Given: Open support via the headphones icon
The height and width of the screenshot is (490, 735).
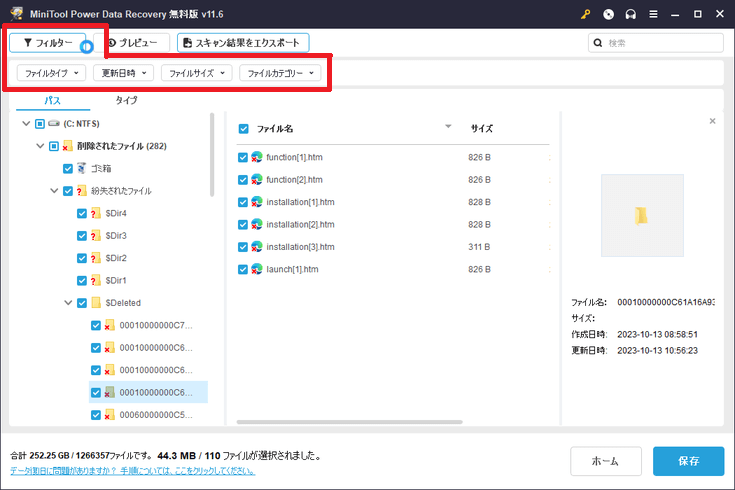Looking at the screenshot, I should click(x=633, y=14).
